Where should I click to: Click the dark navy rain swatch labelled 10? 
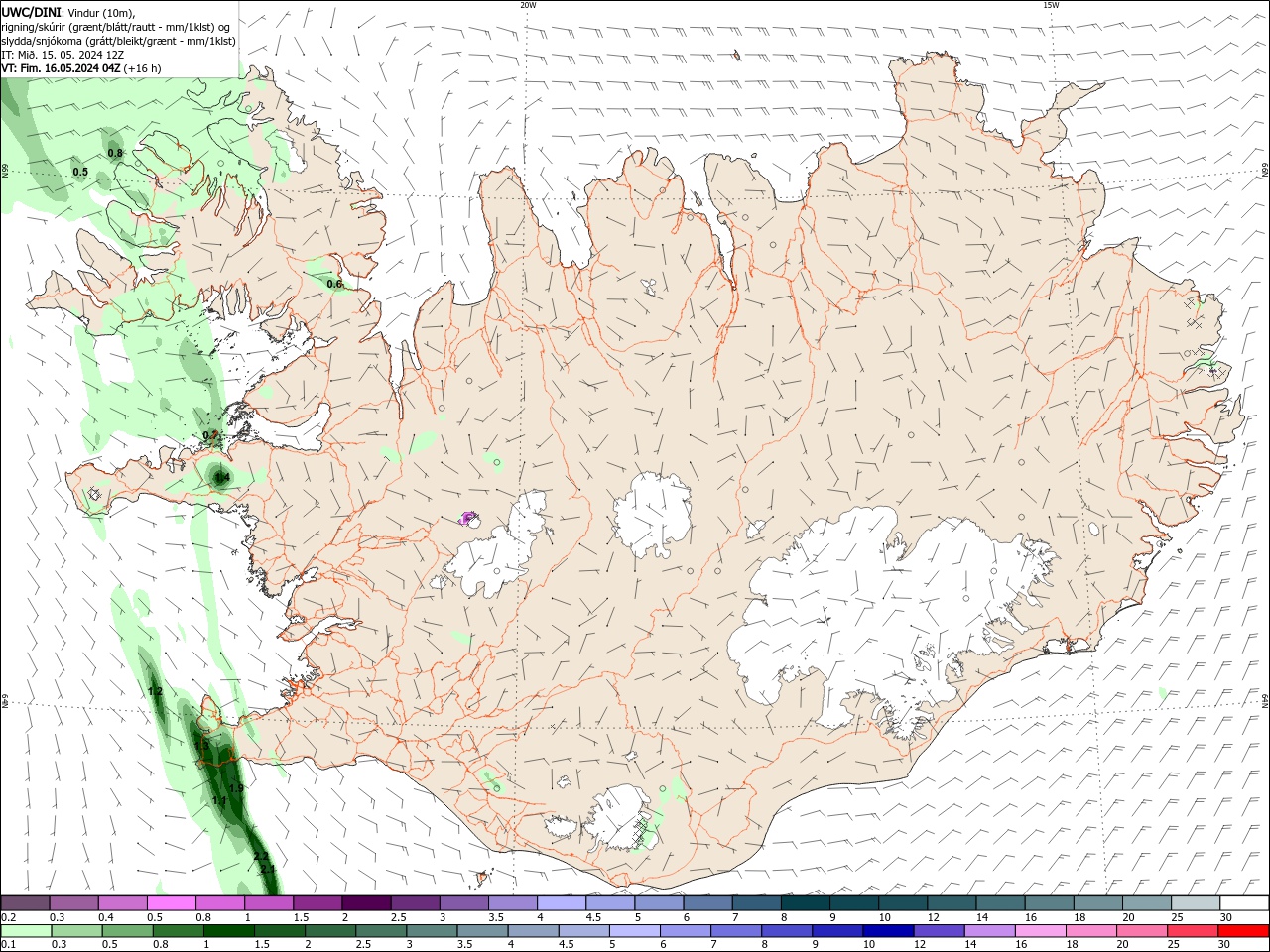(x=886, y=931)
